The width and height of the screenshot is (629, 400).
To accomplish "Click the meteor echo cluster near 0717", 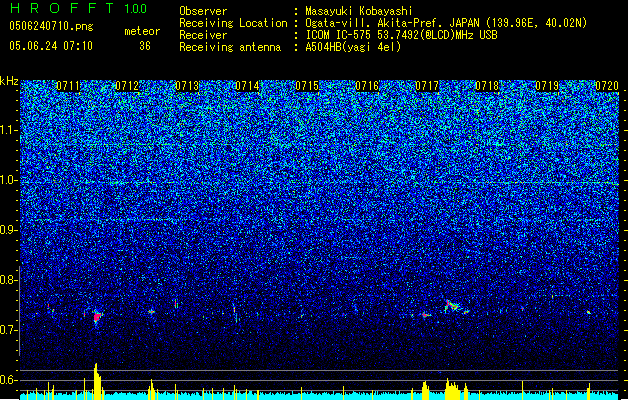I will click(452, 307).
